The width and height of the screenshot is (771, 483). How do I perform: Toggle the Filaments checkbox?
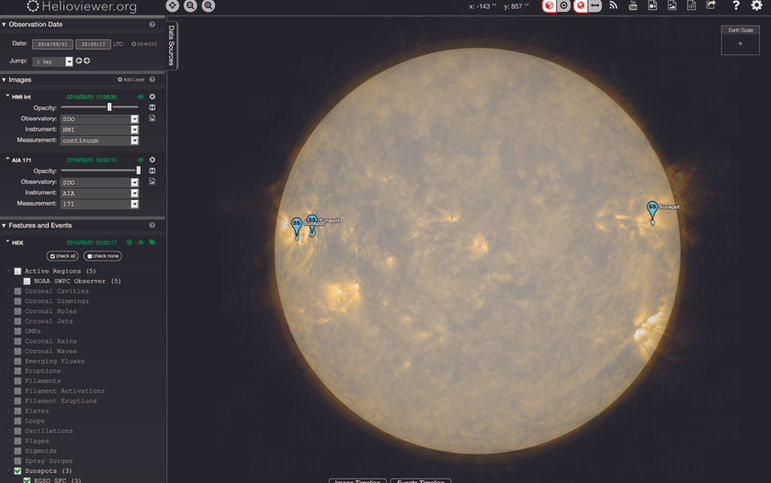pos(18,381)
